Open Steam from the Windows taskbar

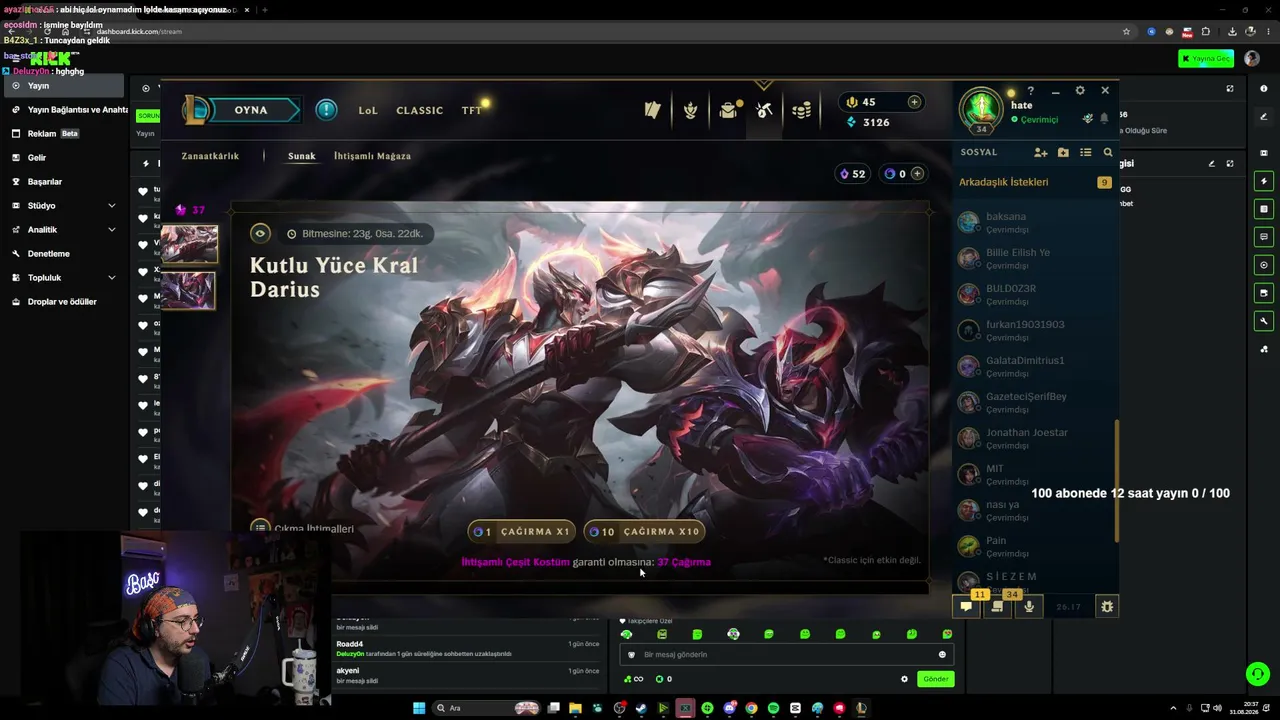pos(641,708)
